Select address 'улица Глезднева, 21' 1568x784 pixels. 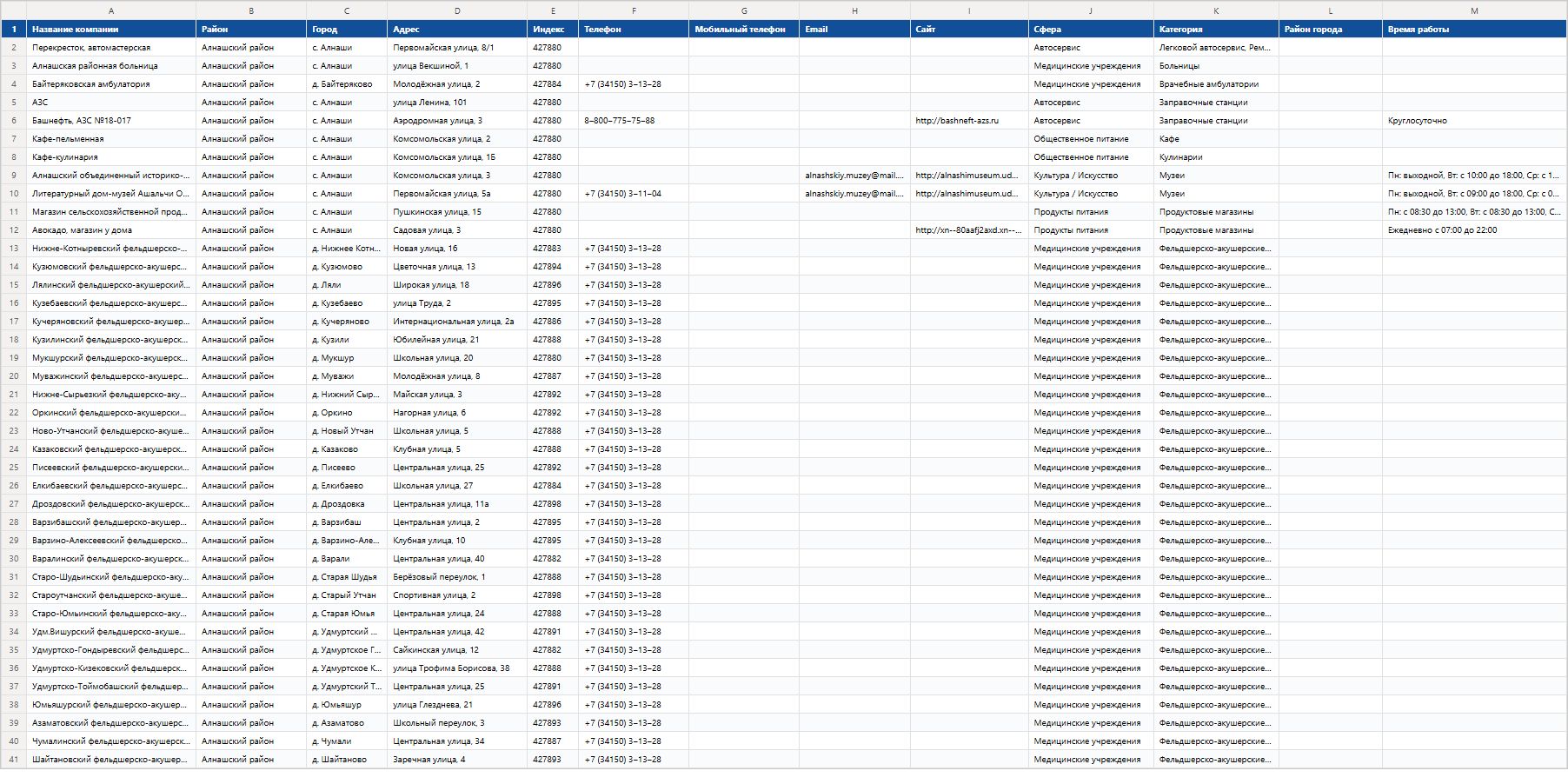(x=457, y=705)
